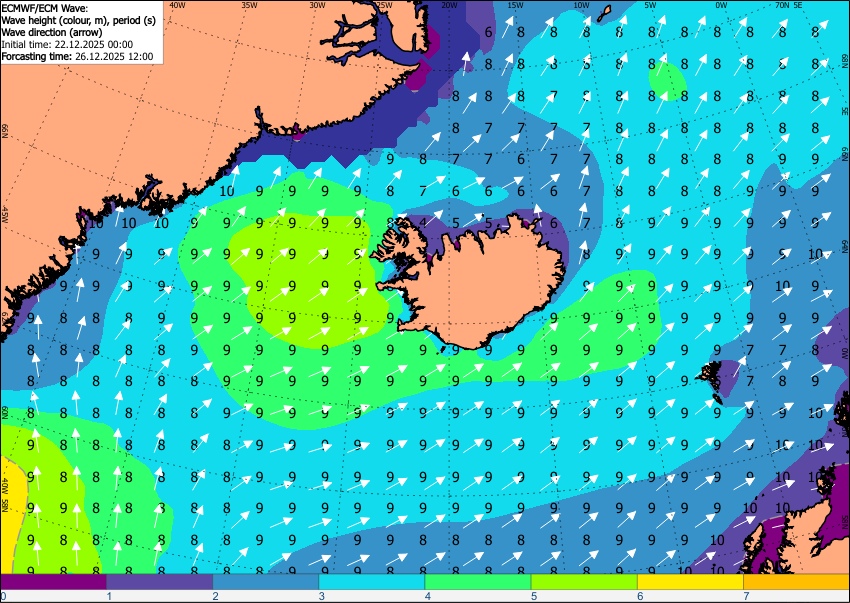Click the small Jan Mayen island at top
This screenshot has width=850, height=603.
click(x=604, y=14)
